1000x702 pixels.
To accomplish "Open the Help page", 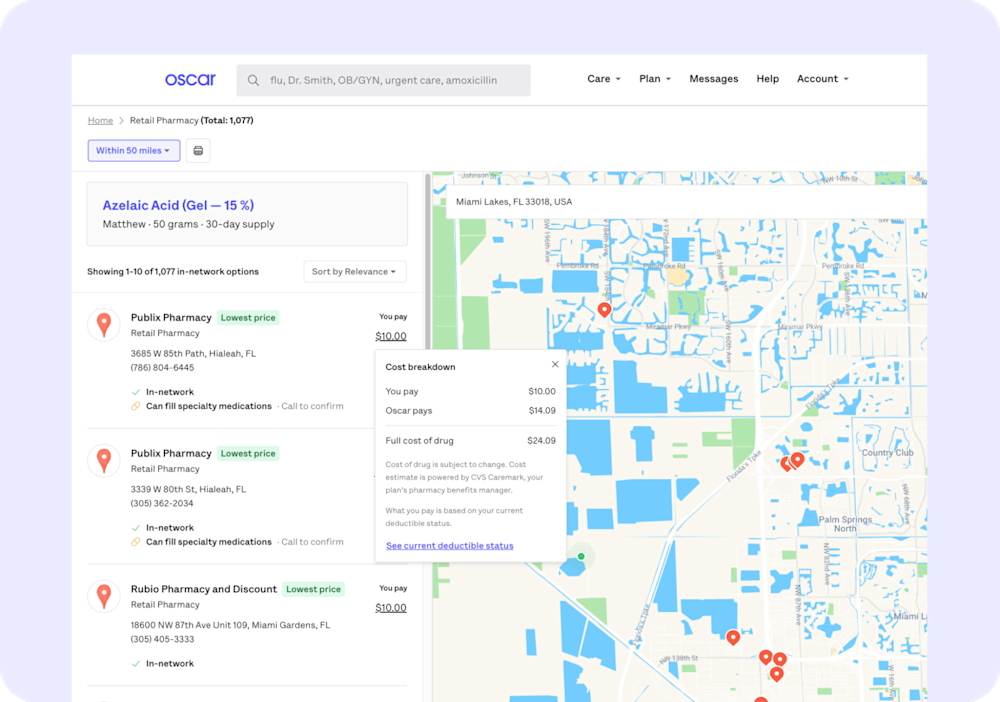I will tap(767, 79).
